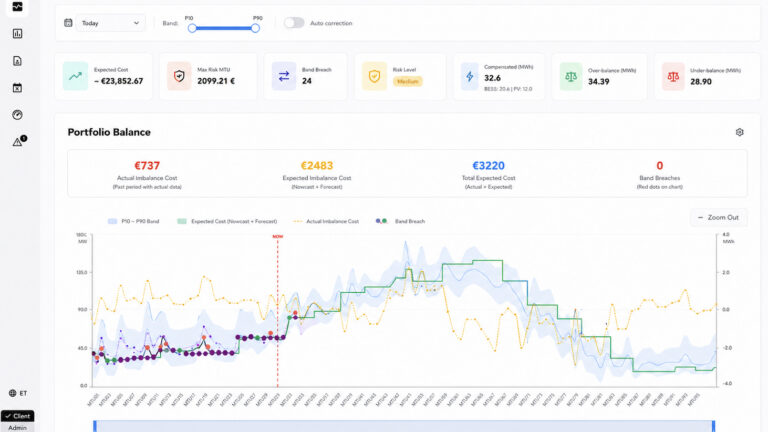
Task: Open the Today date range dropdown
Action: (110, 23)
